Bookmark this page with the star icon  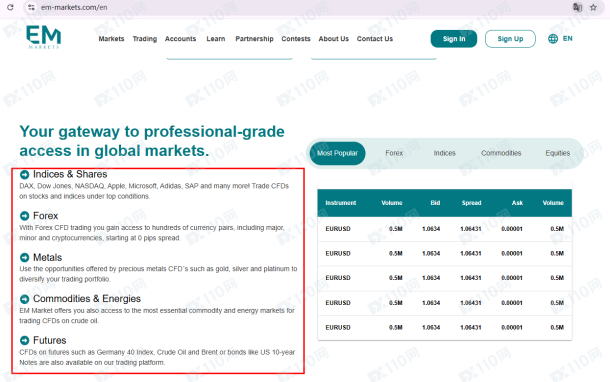pos(593,7)
